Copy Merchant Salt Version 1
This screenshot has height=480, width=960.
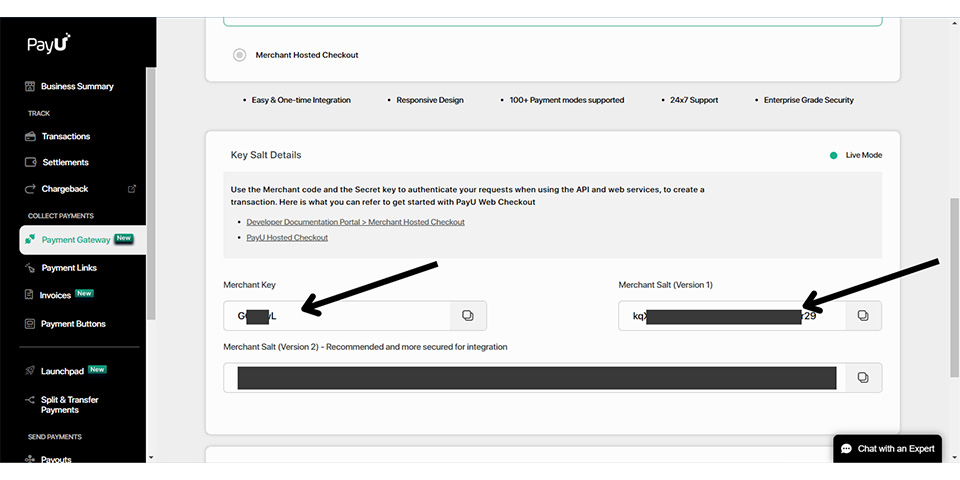[x=863, y=316]
